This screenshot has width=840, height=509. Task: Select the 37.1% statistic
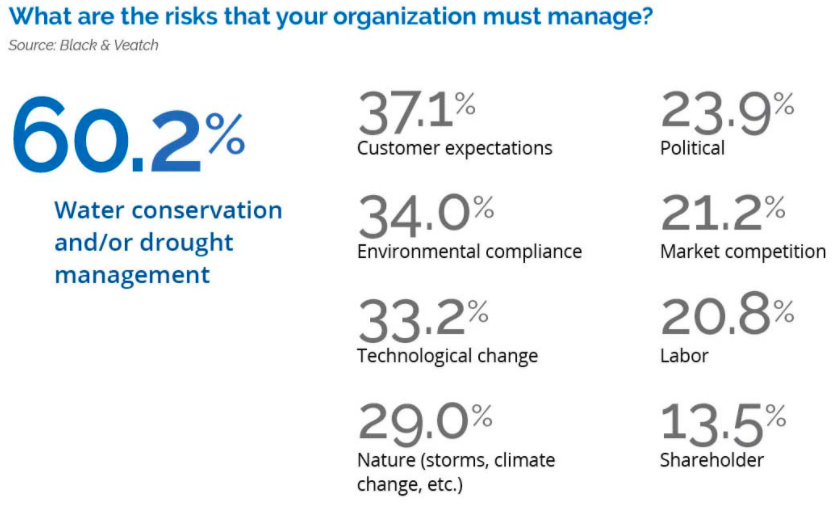[x=417, y=111]
